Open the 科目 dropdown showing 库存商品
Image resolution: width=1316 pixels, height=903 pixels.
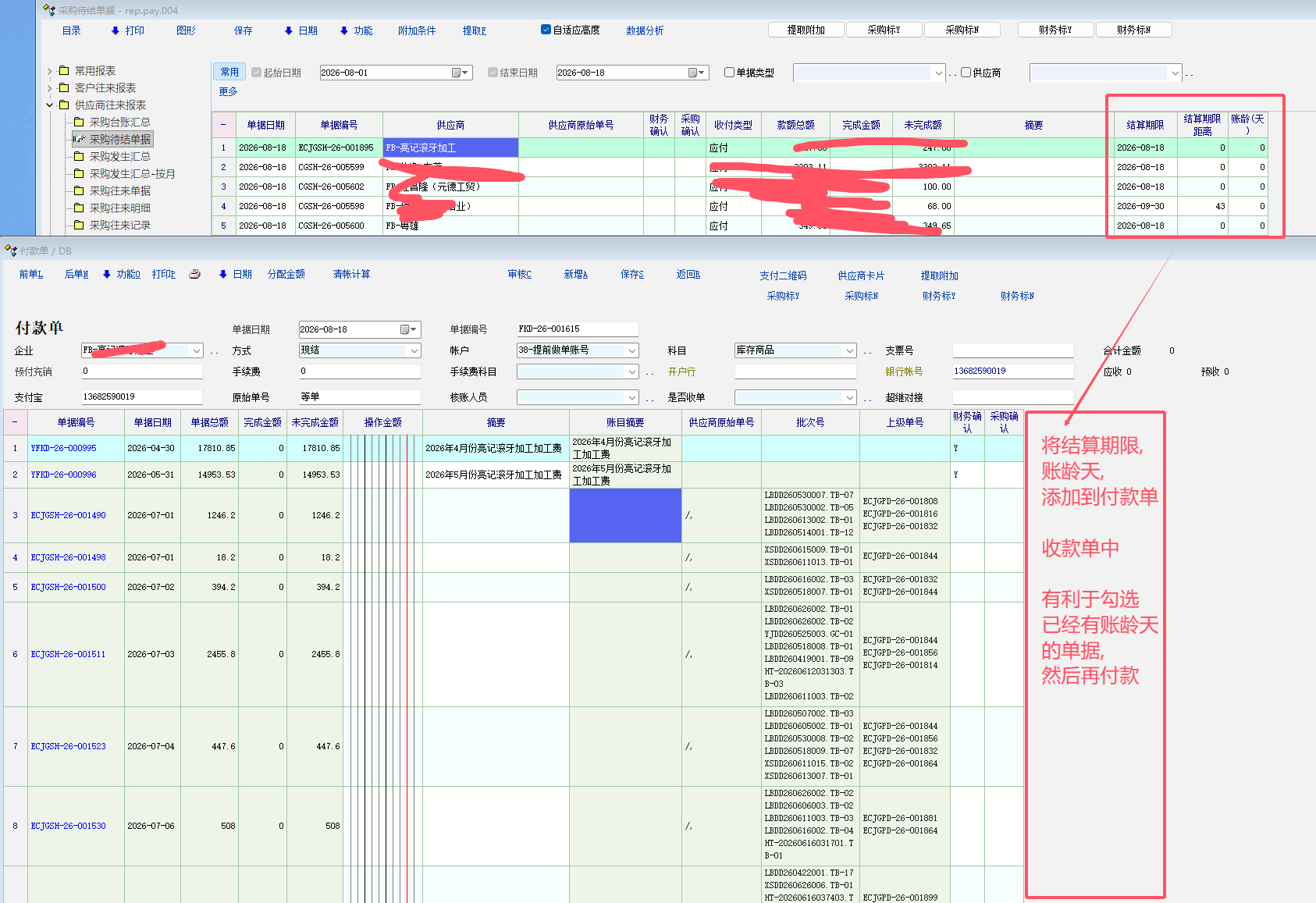(x=849, y=351)
